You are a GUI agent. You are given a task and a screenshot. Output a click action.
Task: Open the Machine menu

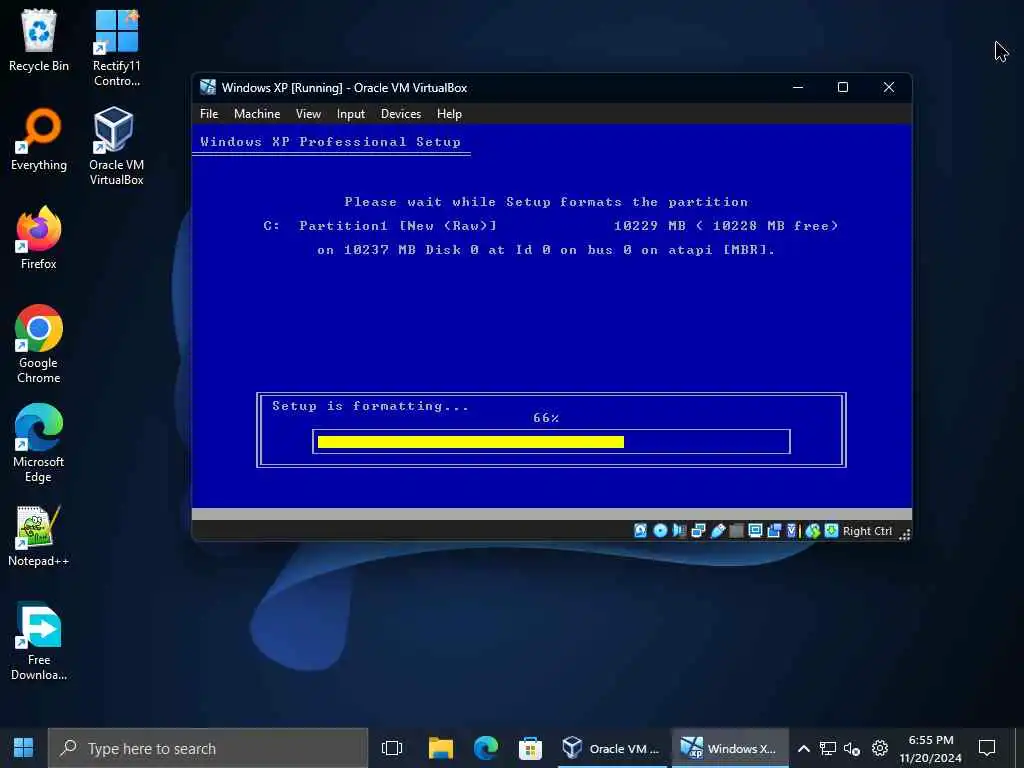coord(257,114)
